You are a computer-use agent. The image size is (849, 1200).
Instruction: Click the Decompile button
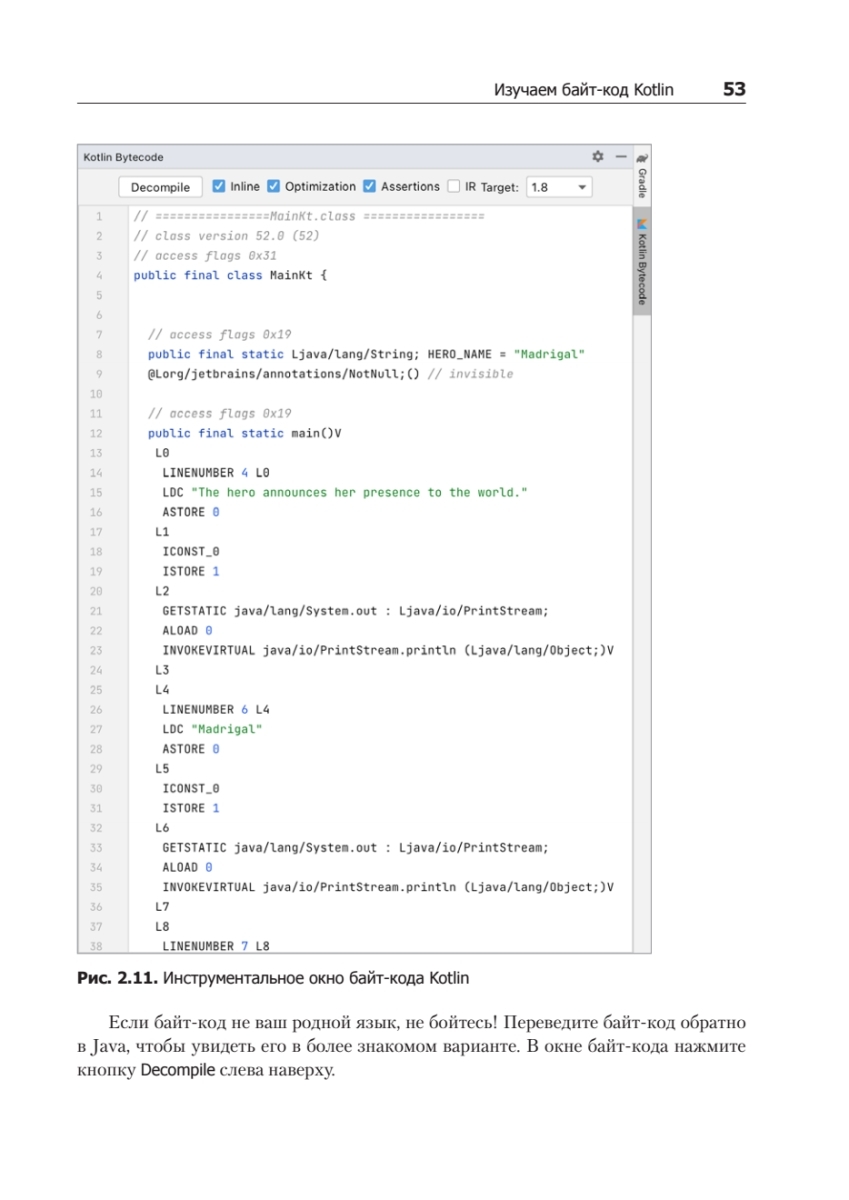[160, 187]
